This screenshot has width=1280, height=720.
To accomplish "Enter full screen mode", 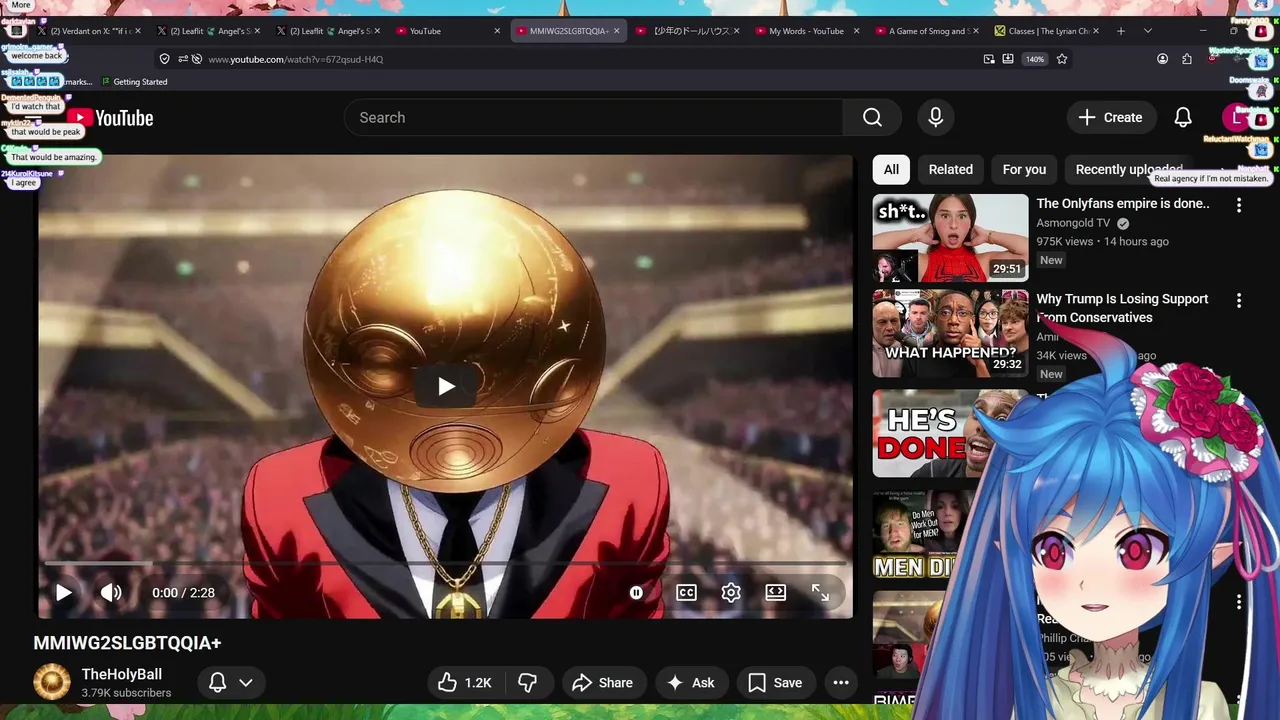I will click(820, 593).
